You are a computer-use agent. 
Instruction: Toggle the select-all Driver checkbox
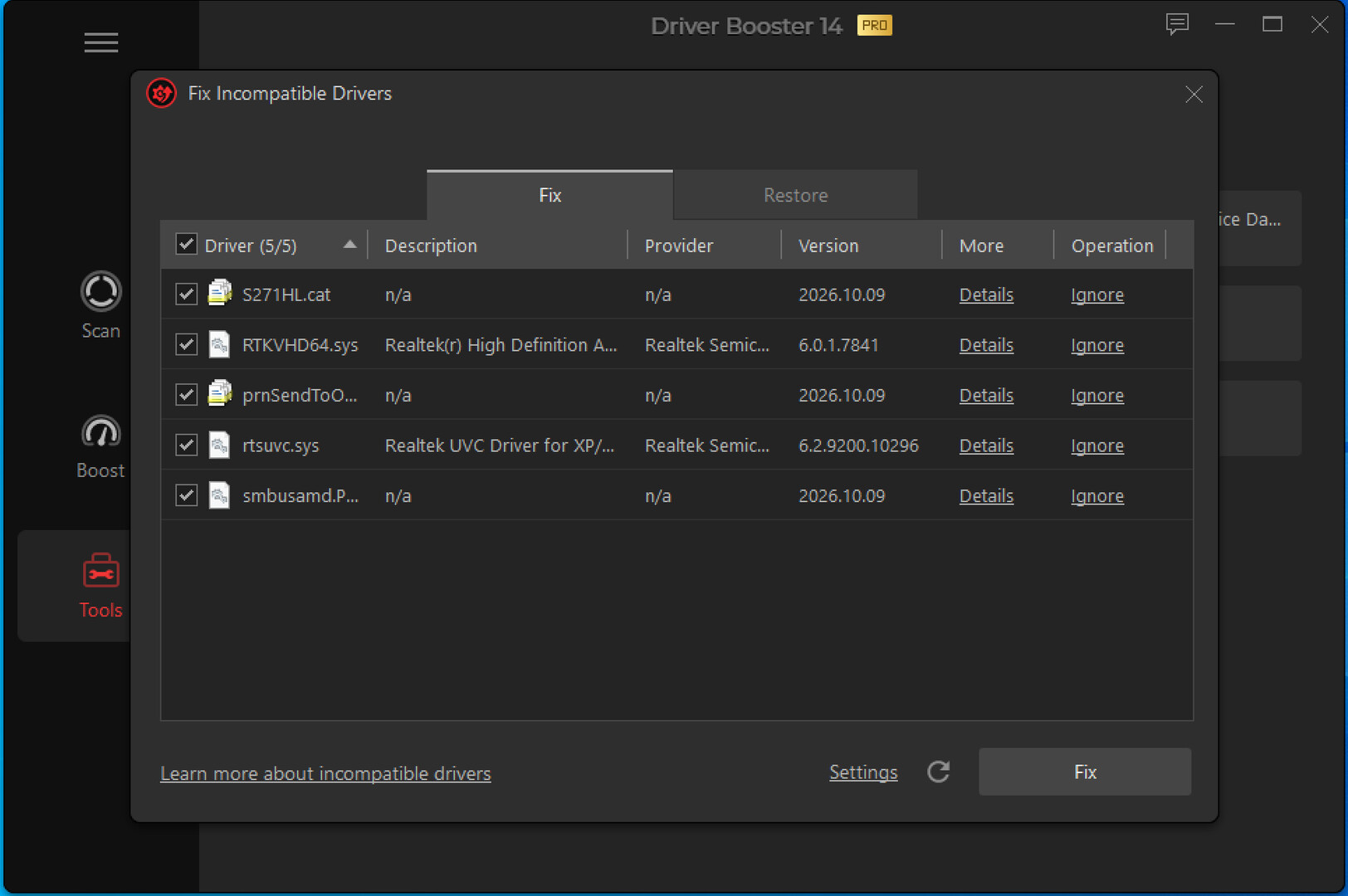point(186,244)
